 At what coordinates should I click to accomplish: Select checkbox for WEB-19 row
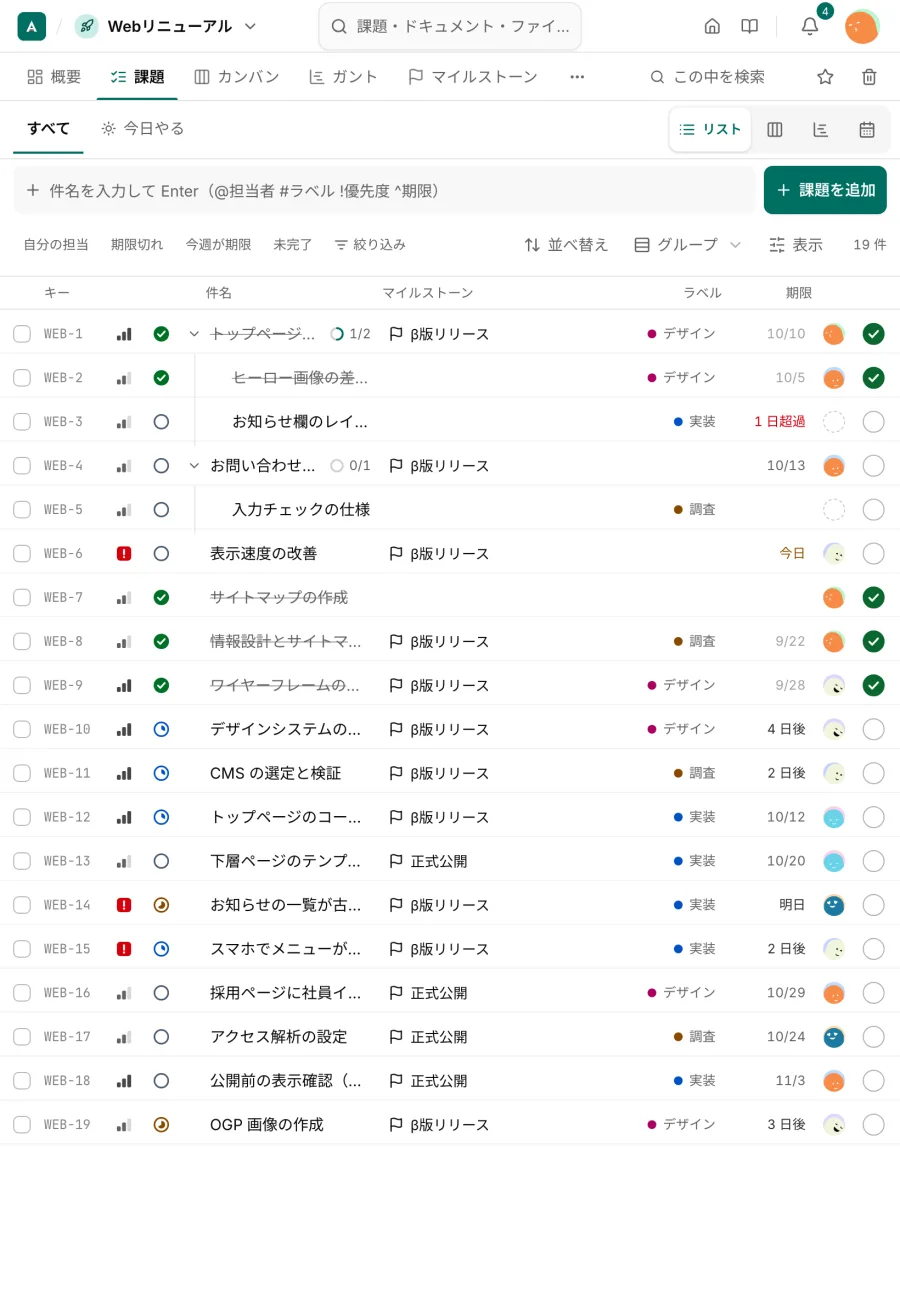[22, 1124]
